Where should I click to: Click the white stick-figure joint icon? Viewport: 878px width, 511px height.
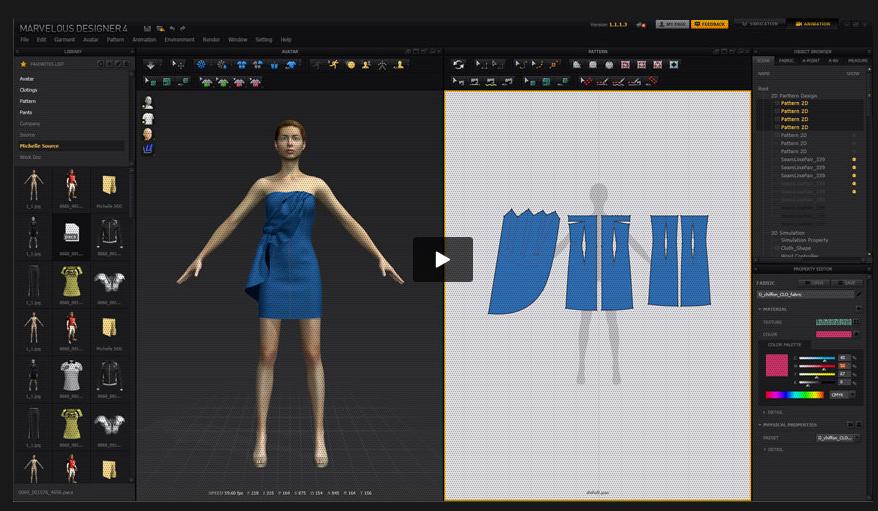point(382,65)
